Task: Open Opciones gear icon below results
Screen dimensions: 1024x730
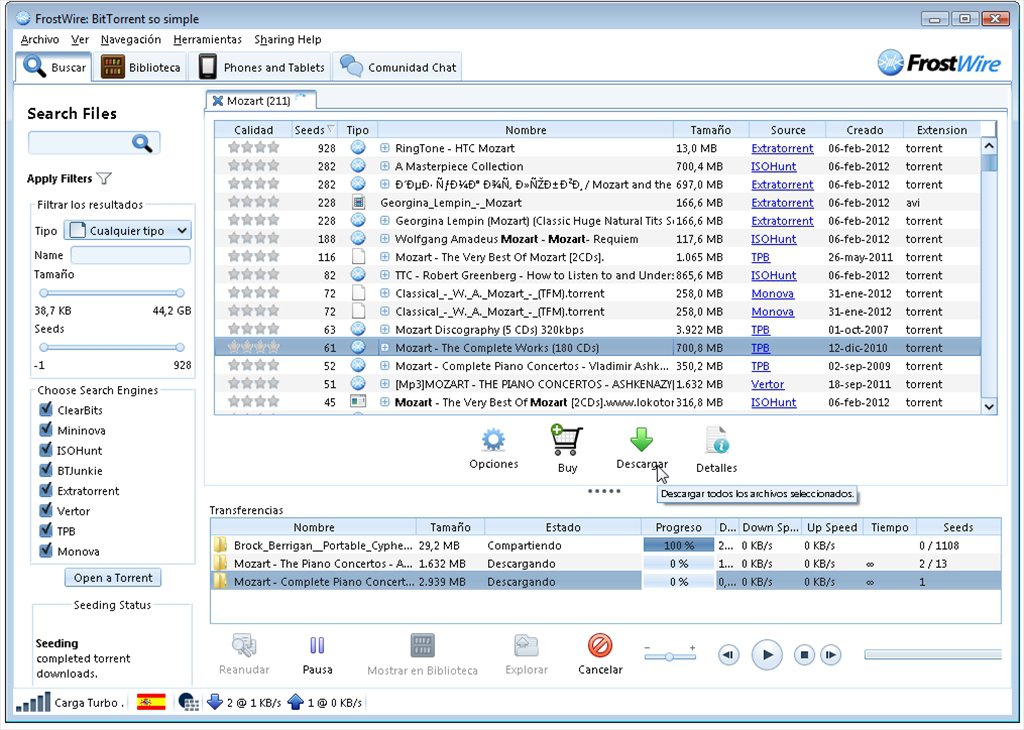Action: (x=493, y=441)
